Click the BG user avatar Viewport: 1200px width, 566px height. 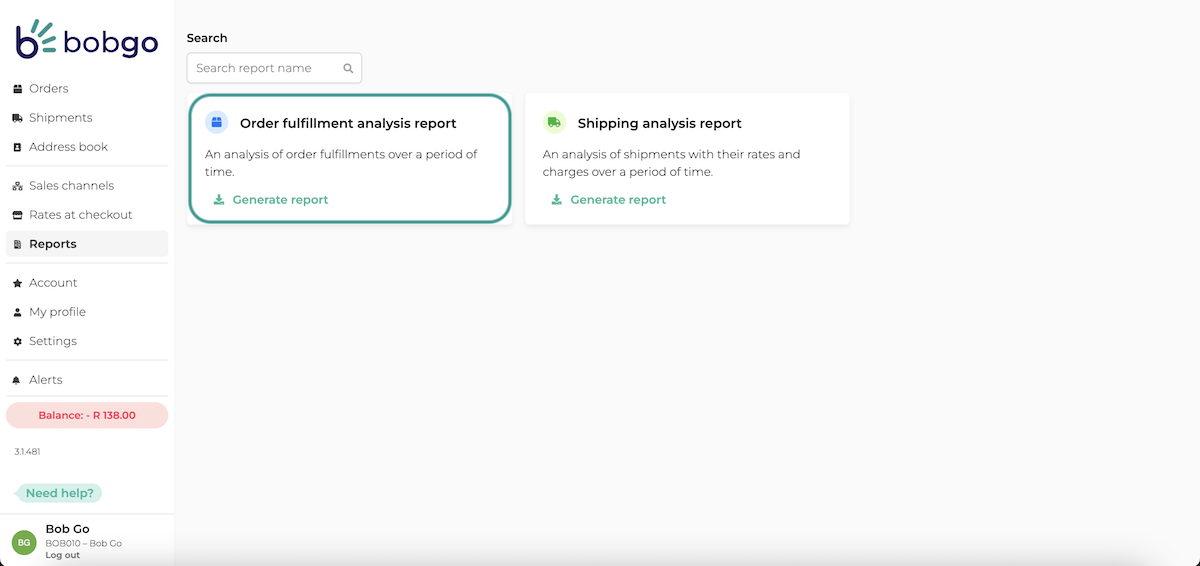click(x=24, y=542)
